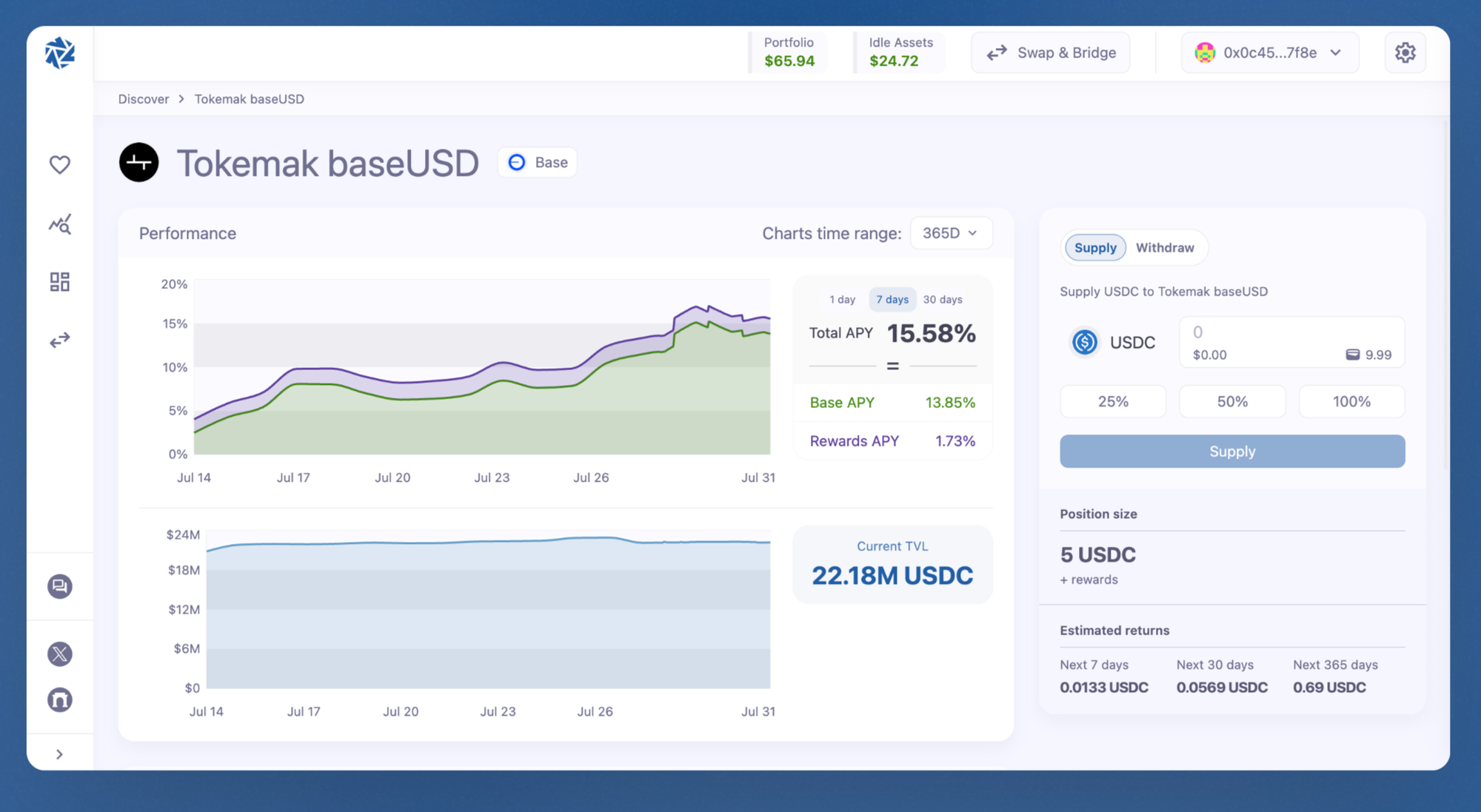Click the Discover breadcrumb link
Image resolution: width=1481 pixels, height=812 pixels.
point(144,99)
